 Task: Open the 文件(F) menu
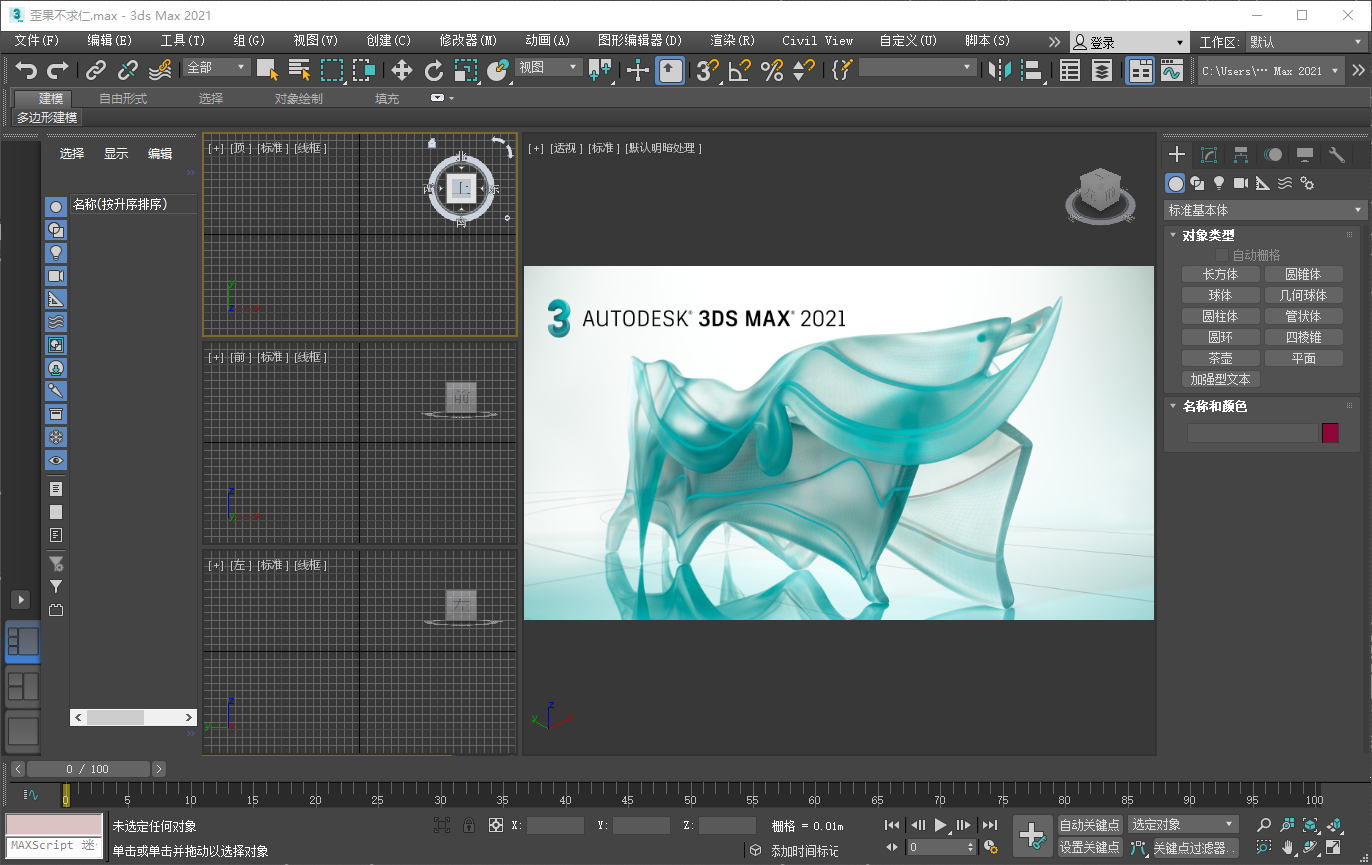click(36, 41)
